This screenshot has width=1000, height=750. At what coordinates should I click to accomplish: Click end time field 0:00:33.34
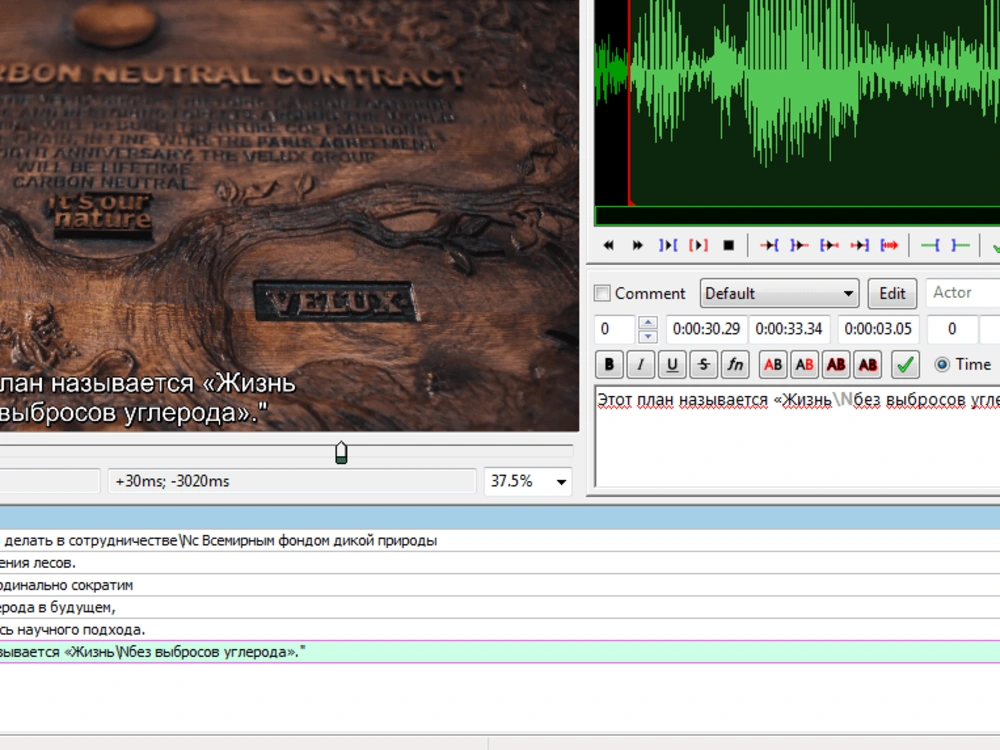(790, 329)
